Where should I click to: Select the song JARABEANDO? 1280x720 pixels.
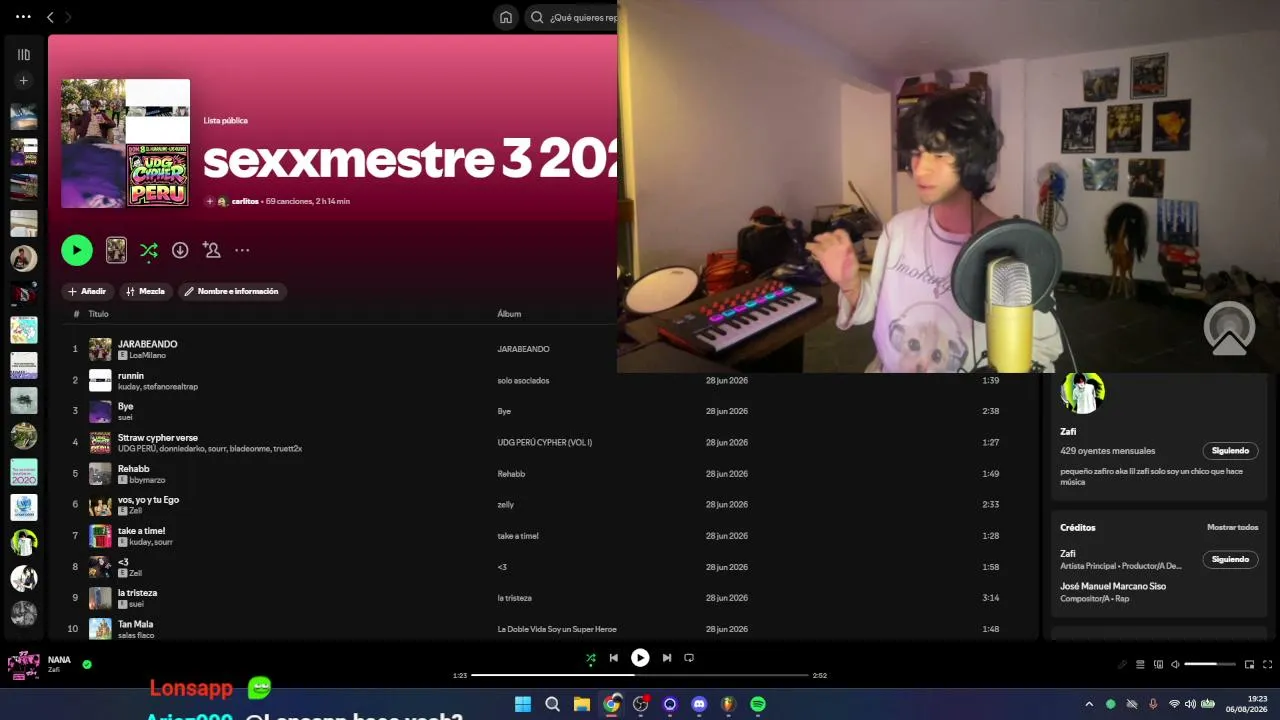click(x=148, y=344)
